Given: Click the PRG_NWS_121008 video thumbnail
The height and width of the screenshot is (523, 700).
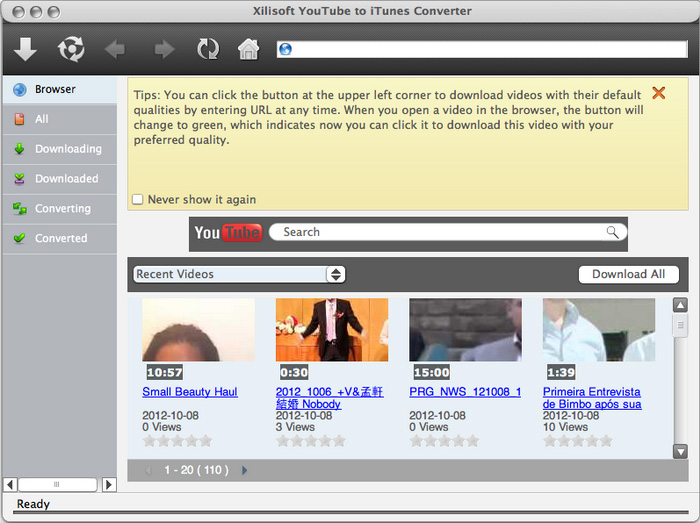Looking at the screenshot, I should (465, 338).
